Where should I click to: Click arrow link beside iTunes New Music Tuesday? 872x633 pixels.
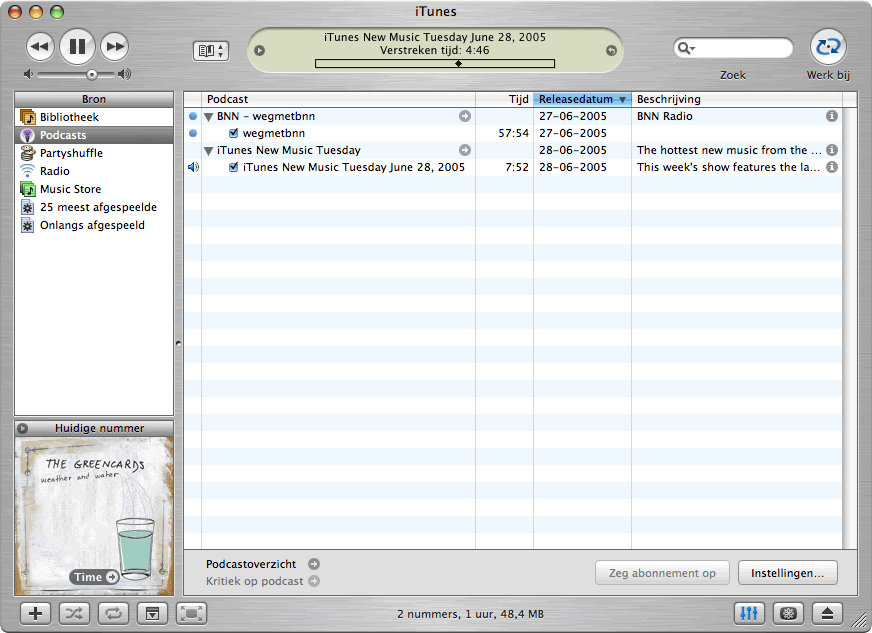(x=465, y=150)
